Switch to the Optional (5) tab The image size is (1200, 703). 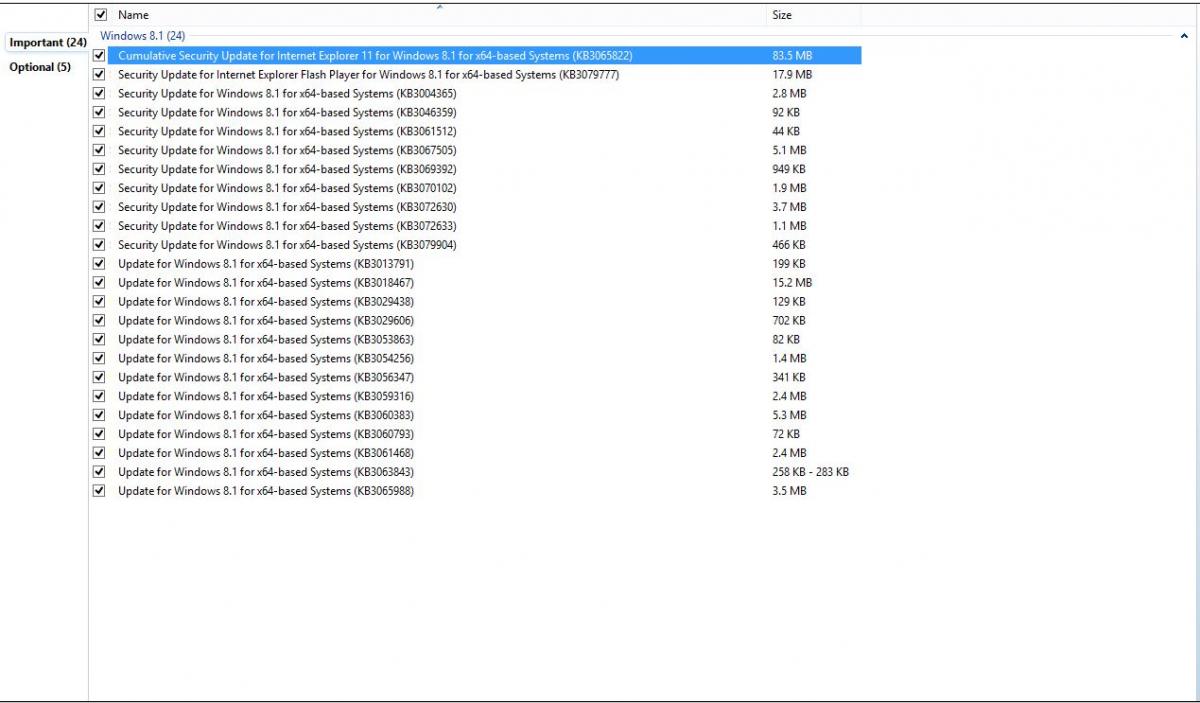(x=40, y=67)
